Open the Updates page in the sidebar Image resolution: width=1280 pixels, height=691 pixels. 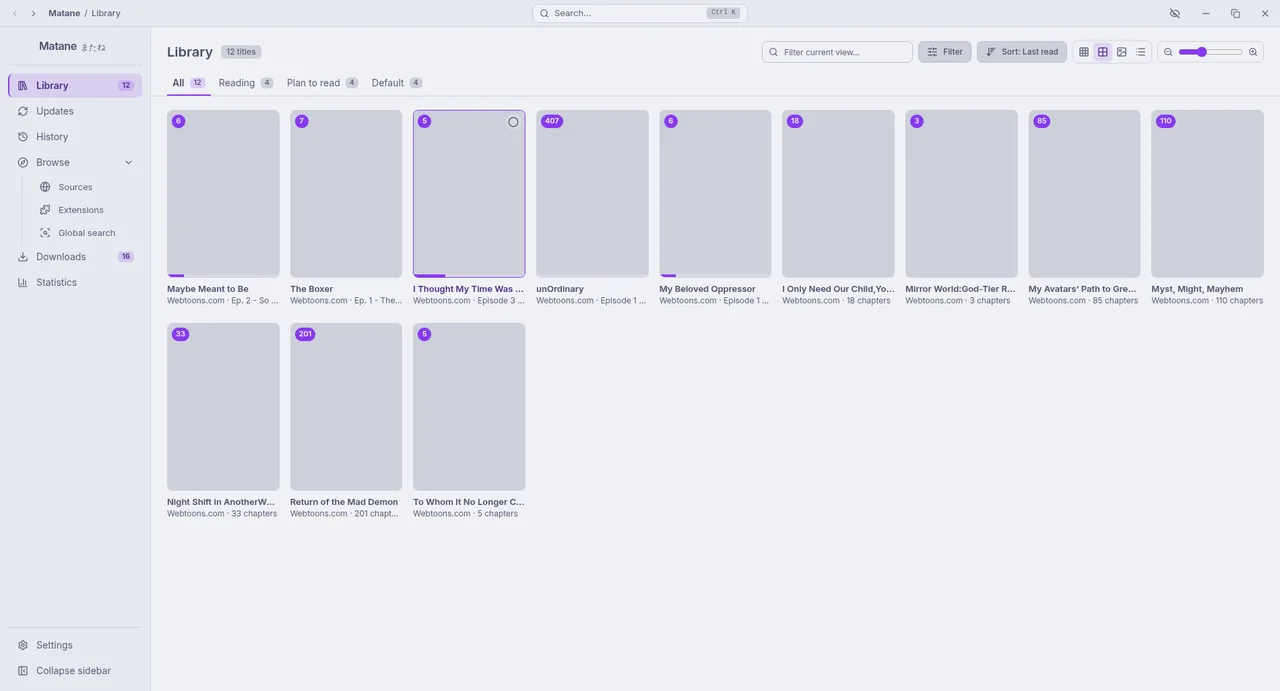coord(75,111)
